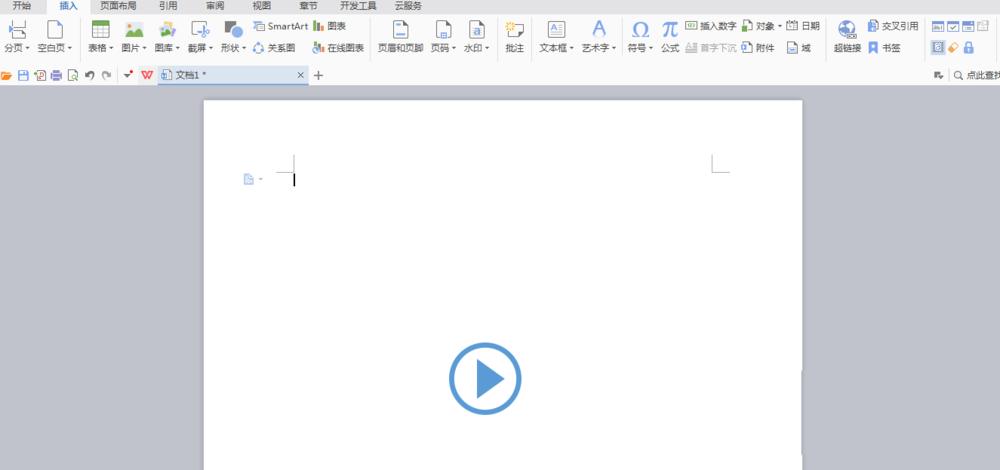The image size is (1000, 470).
Task: Click the 分页 page break icon
Action: tap(17, 29)
